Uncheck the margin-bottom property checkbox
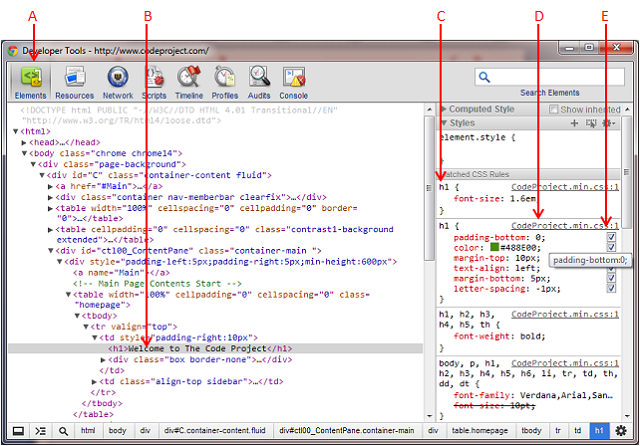 611,278
